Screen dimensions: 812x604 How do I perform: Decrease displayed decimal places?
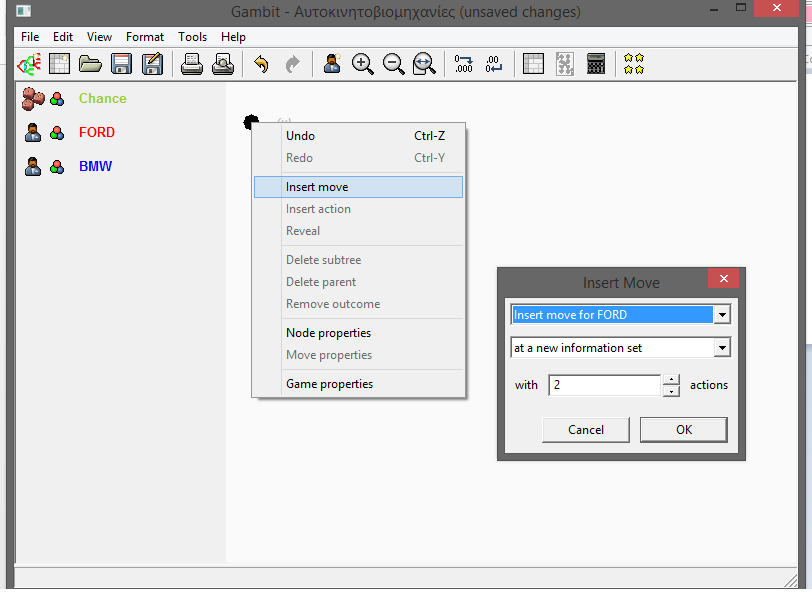(x=494, y=64)
